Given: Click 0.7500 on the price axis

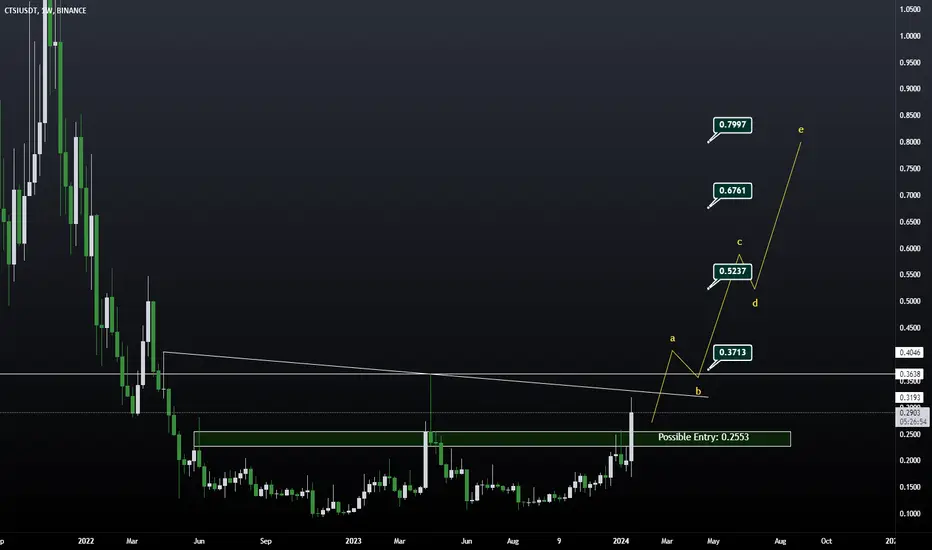Looking at the screenshot, I should click(909, 169).
